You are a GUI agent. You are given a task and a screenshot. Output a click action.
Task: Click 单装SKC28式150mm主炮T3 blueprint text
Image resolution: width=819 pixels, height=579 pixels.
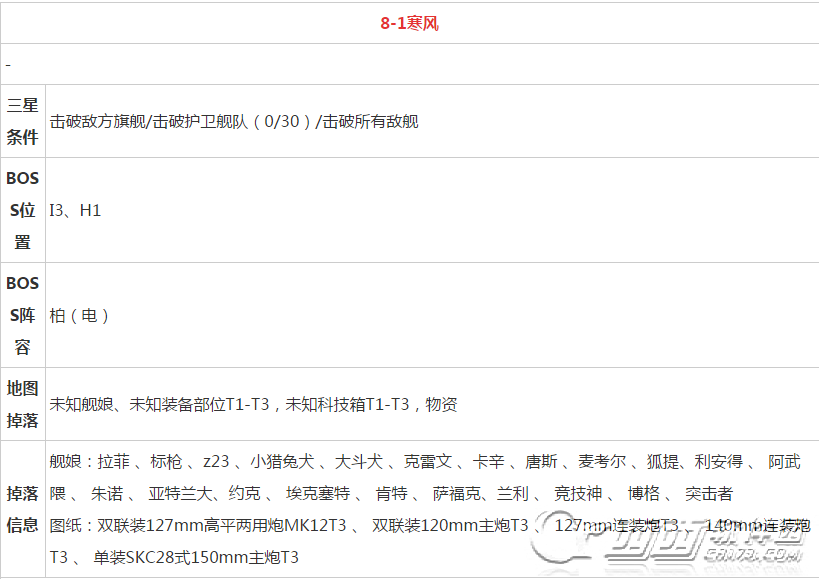[196, 558]
